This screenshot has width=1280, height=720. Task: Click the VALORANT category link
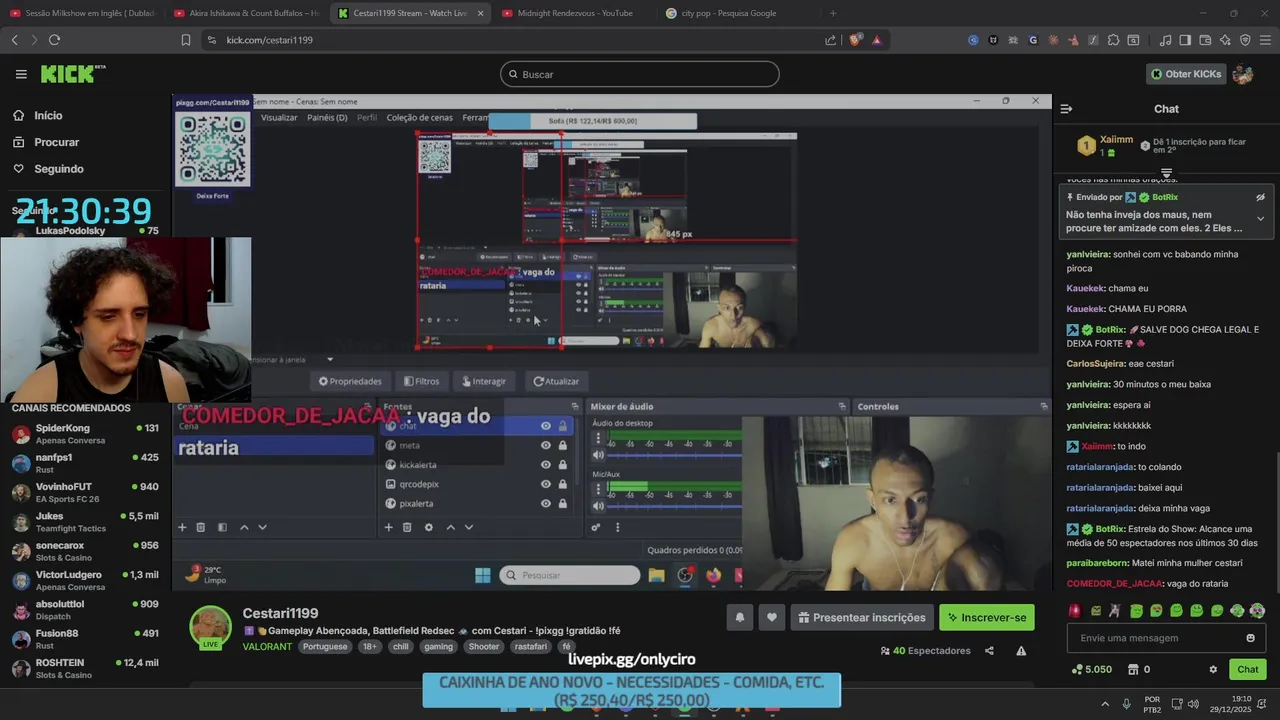(x=267, y=647)
